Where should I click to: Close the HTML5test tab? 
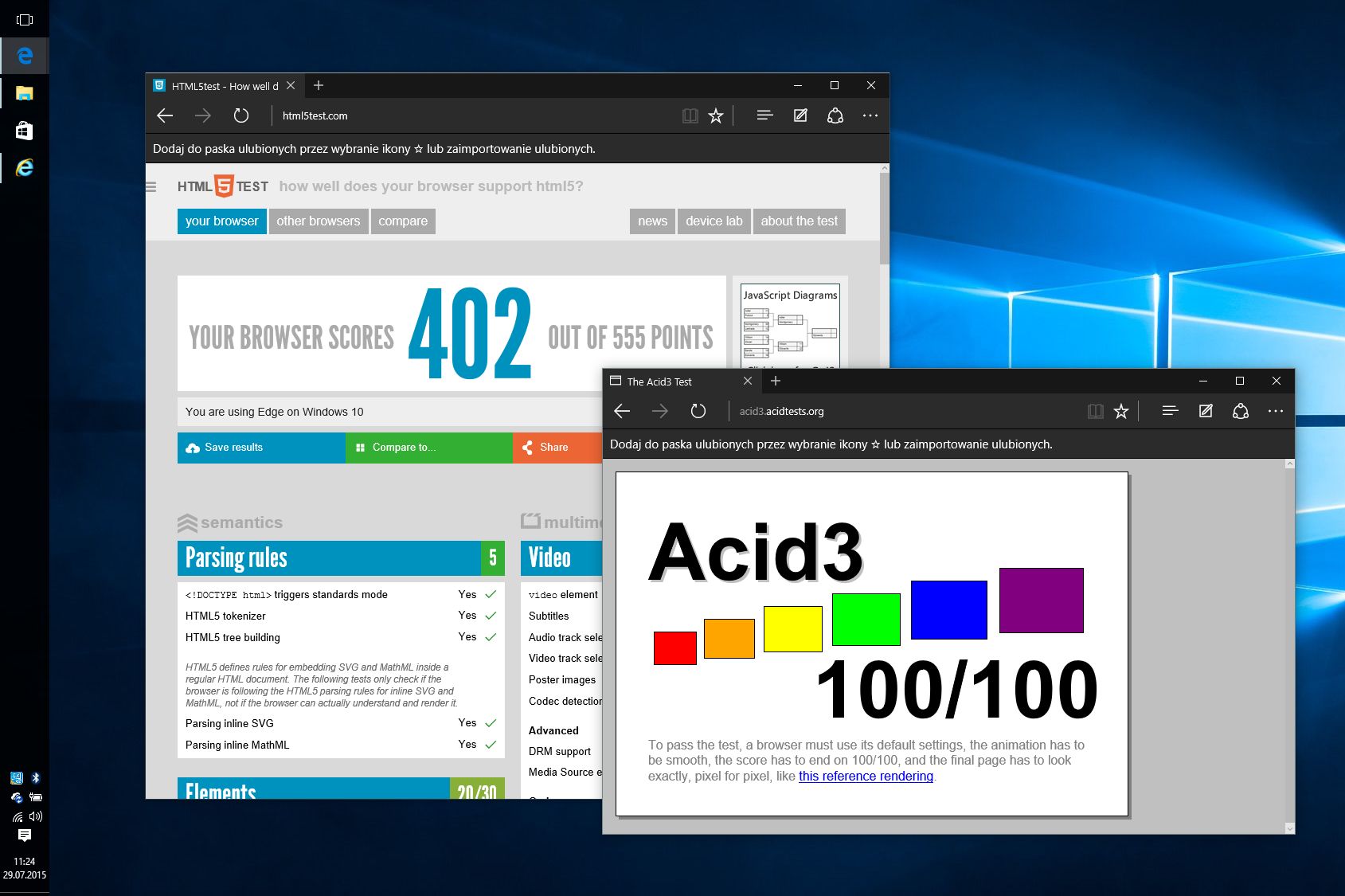tap(291, 85)
